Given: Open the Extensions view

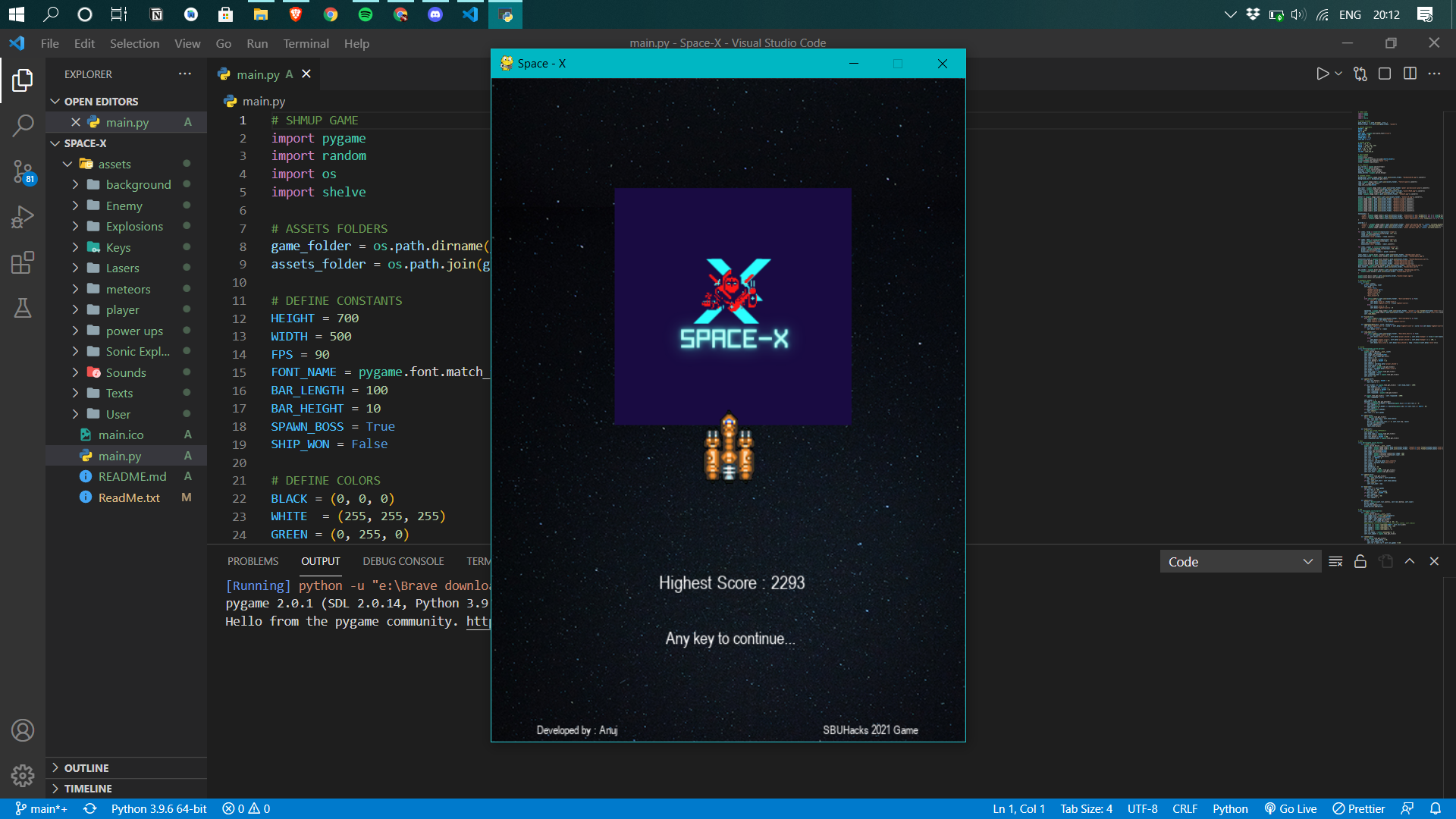Looking at the screenshot, I should [23, 263].
